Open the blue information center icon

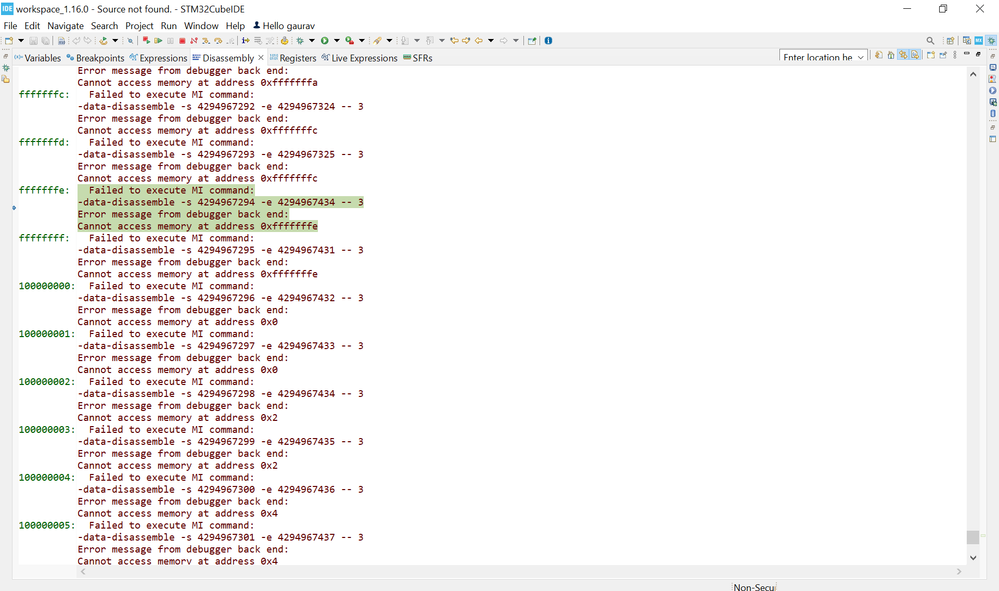[x=548, y=41]
